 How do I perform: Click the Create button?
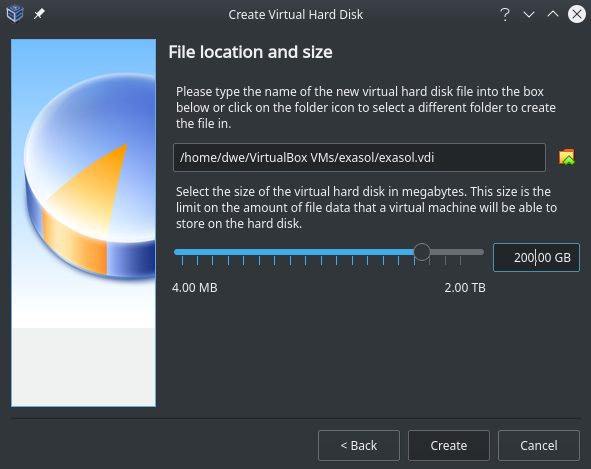point(449,445)
